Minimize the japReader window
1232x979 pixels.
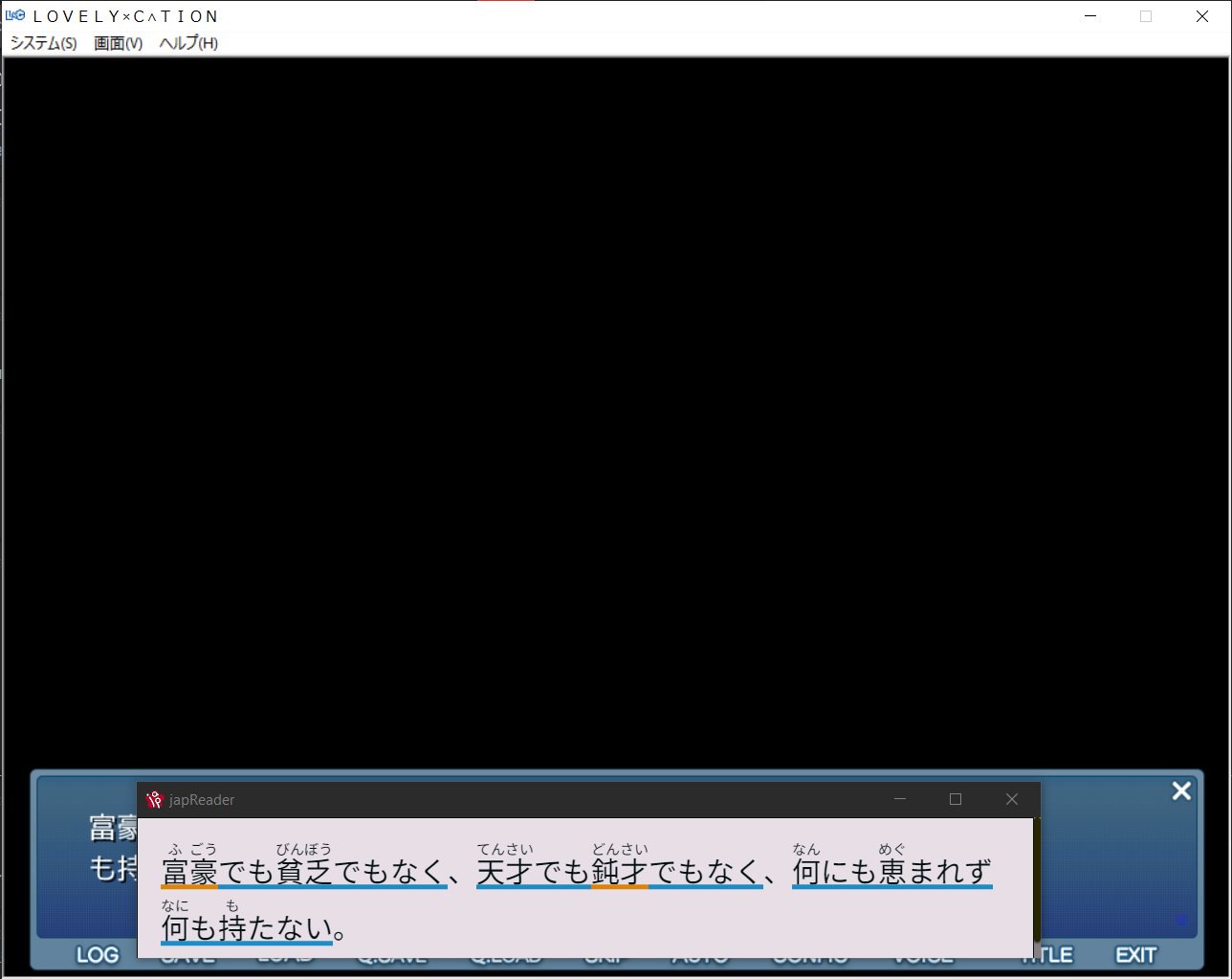tap(899, 799)
